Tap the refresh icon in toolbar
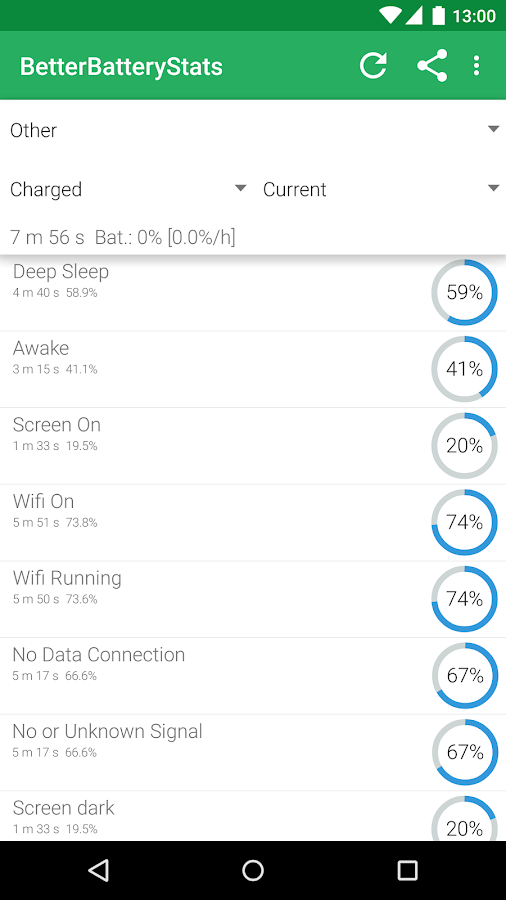Image resolution: width=506 pixels, height=900 pixels. (x=373, y=65)
